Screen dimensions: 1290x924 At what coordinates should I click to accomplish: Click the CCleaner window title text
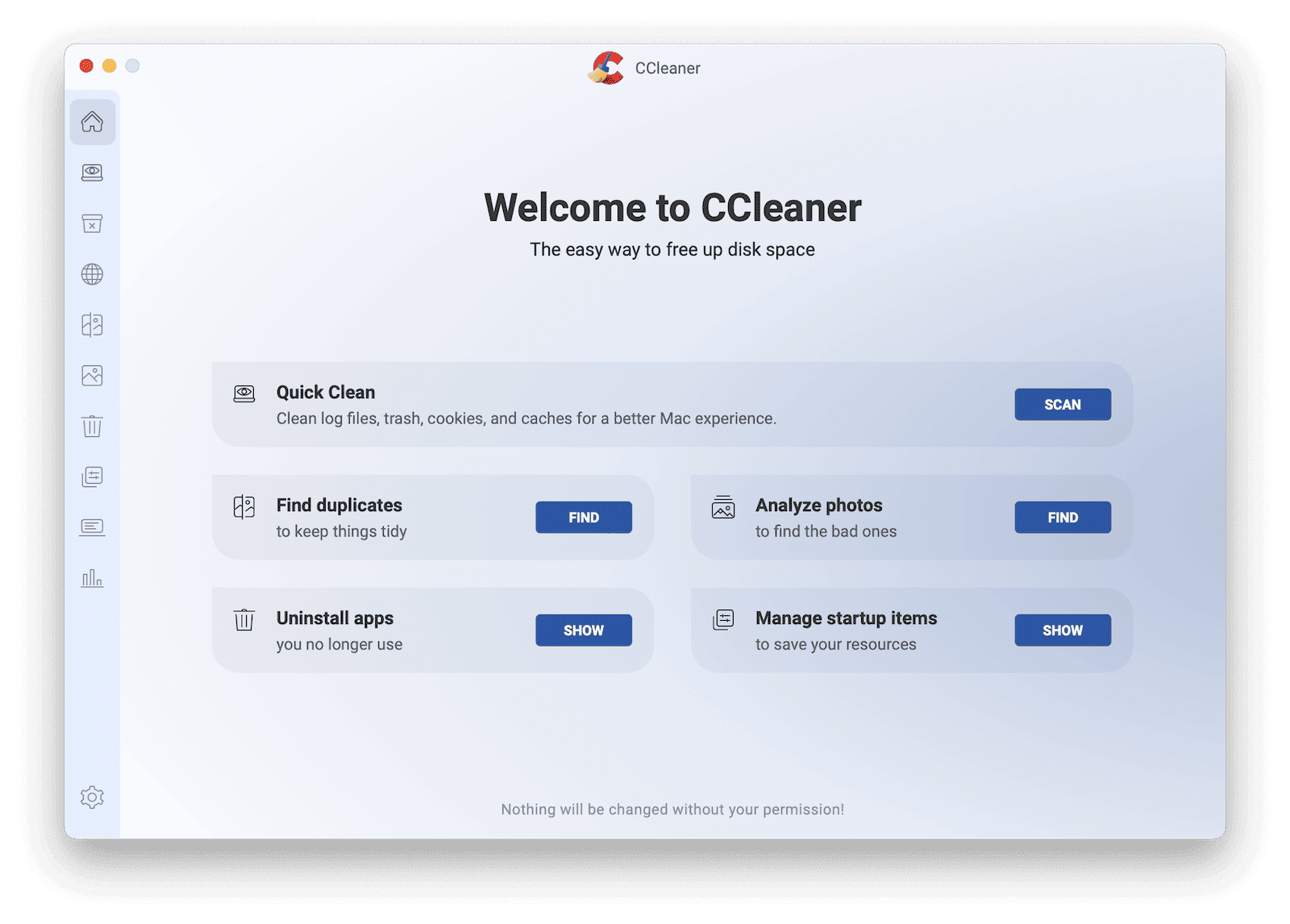668,69
